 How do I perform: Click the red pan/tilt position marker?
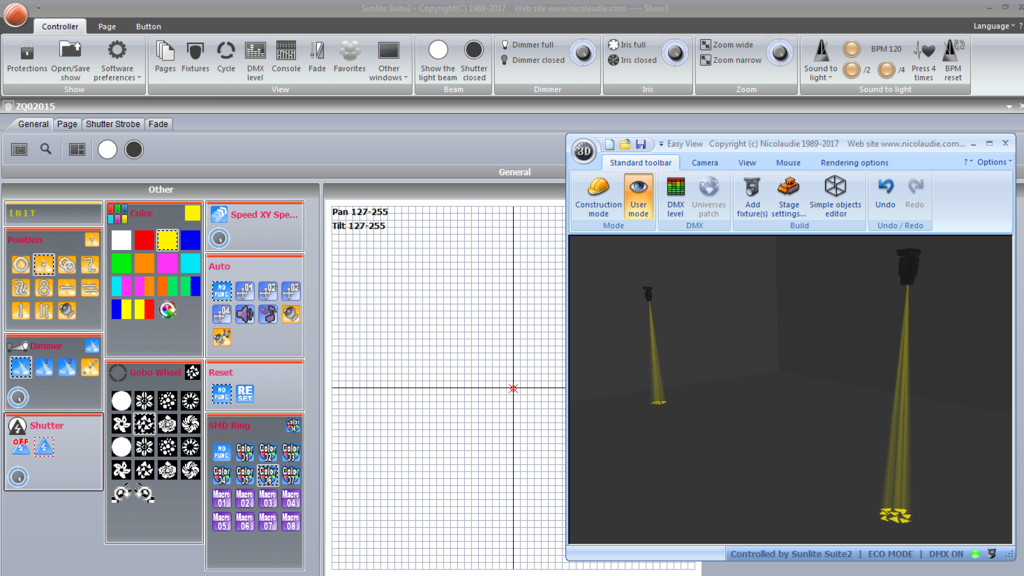tap(513, 389)
